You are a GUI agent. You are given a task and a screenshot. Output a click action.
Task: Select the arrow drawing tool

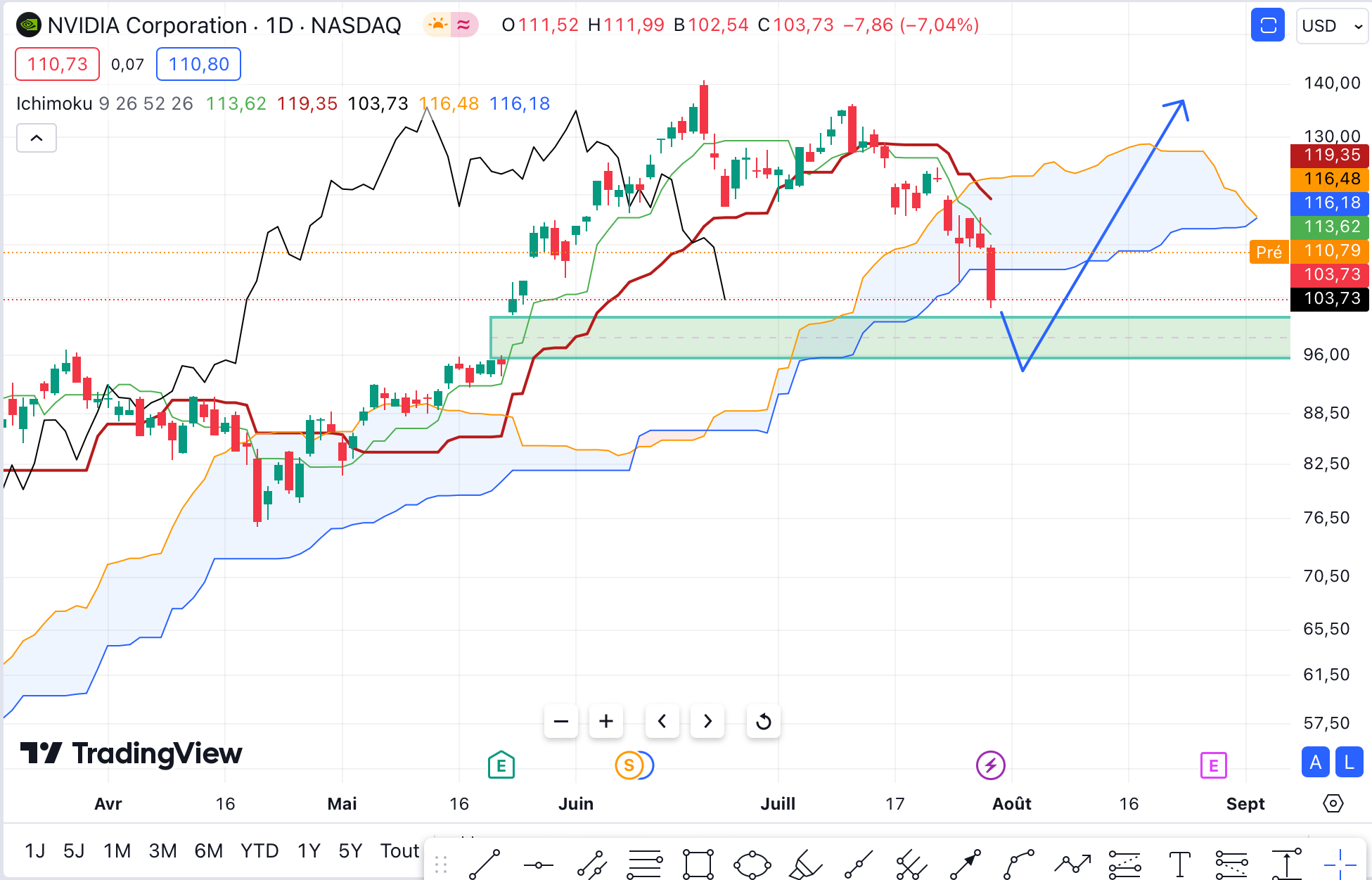click(965, 864)
